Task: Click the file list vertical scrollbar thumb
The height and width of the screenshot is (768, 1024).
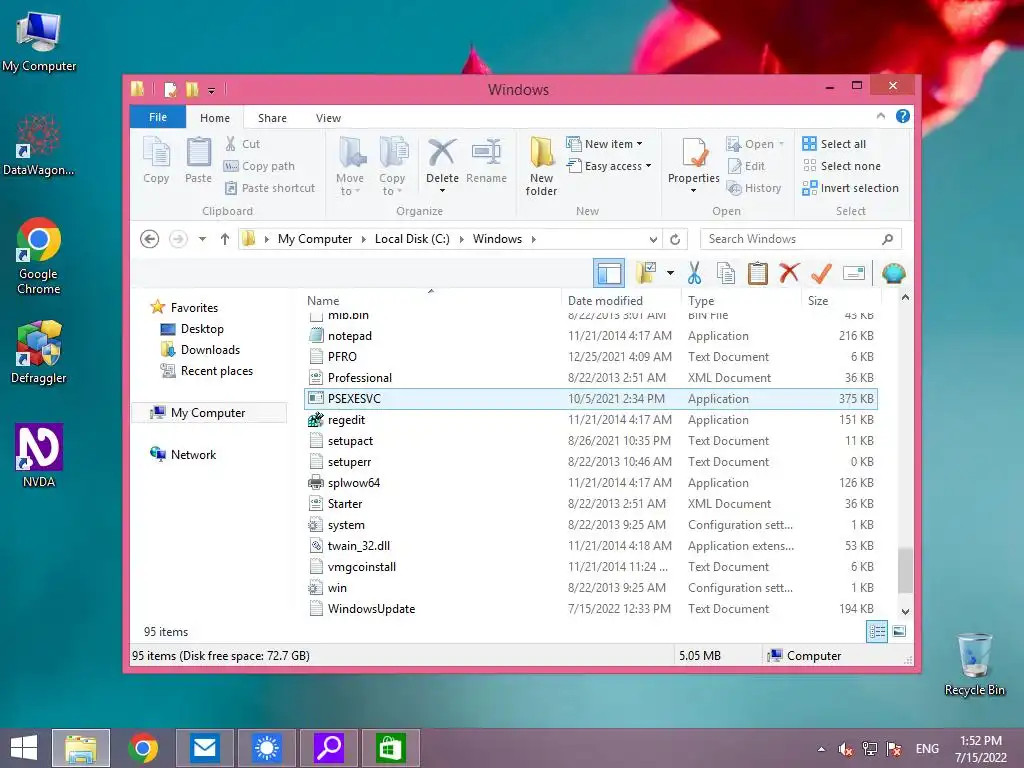Action: coord(905,569)
